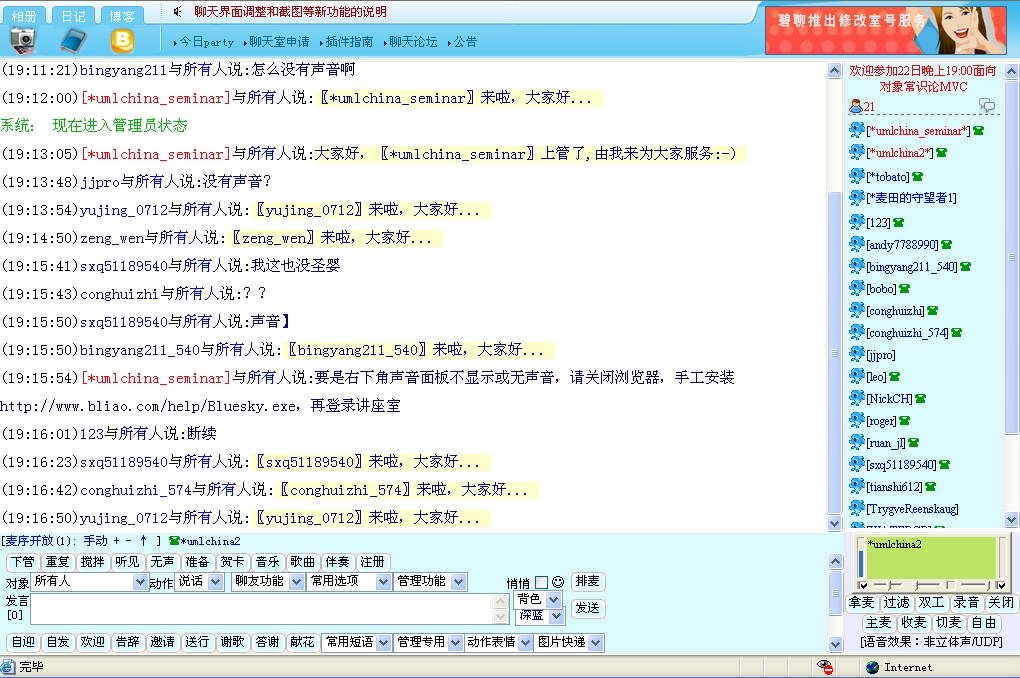This screenshot has height=678, width=1020.
Task: Click avatar icon next to [*tobato]
Action: [857, 176]
